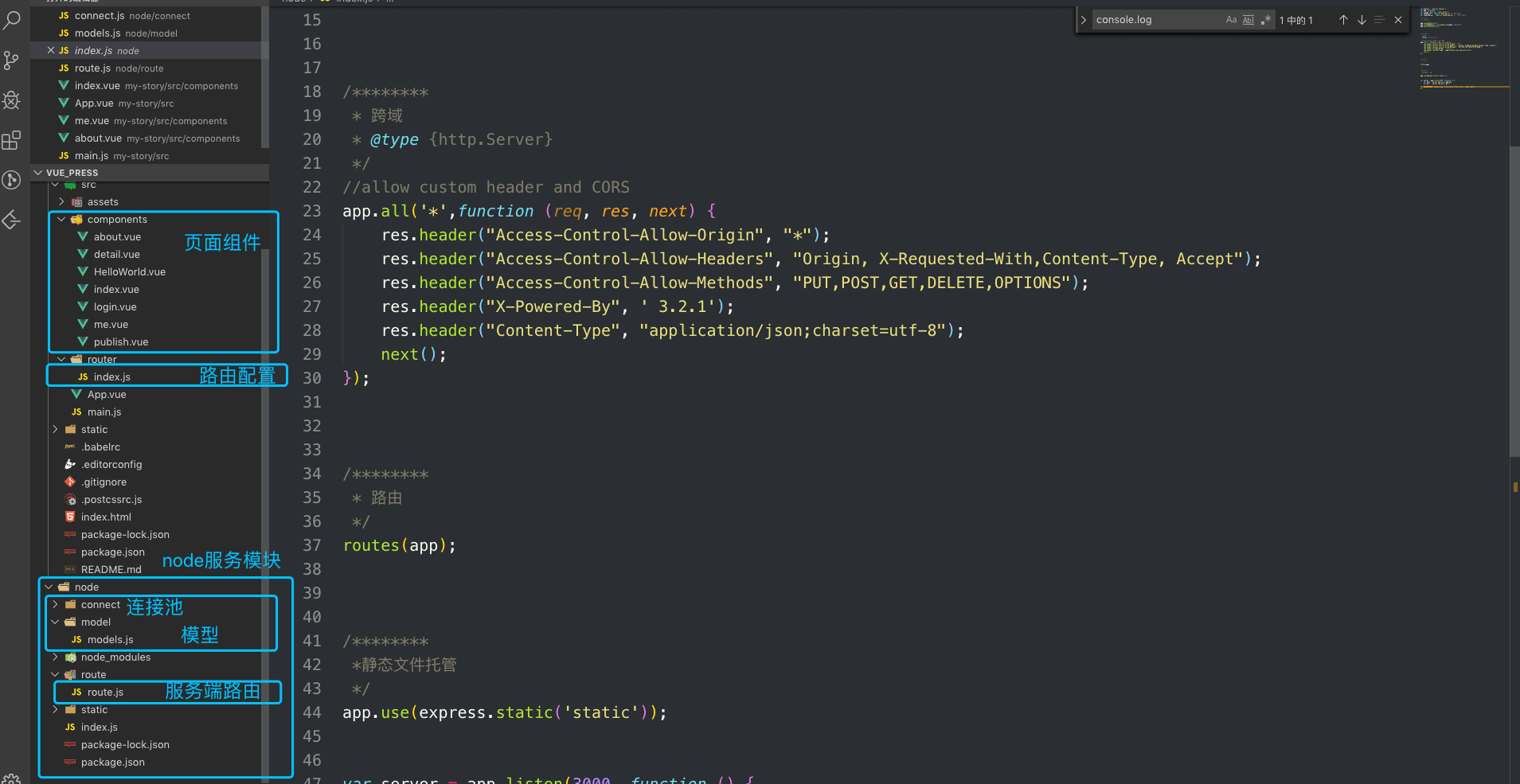
Task: Click the console.log find input field
Action: (1155, 20)
